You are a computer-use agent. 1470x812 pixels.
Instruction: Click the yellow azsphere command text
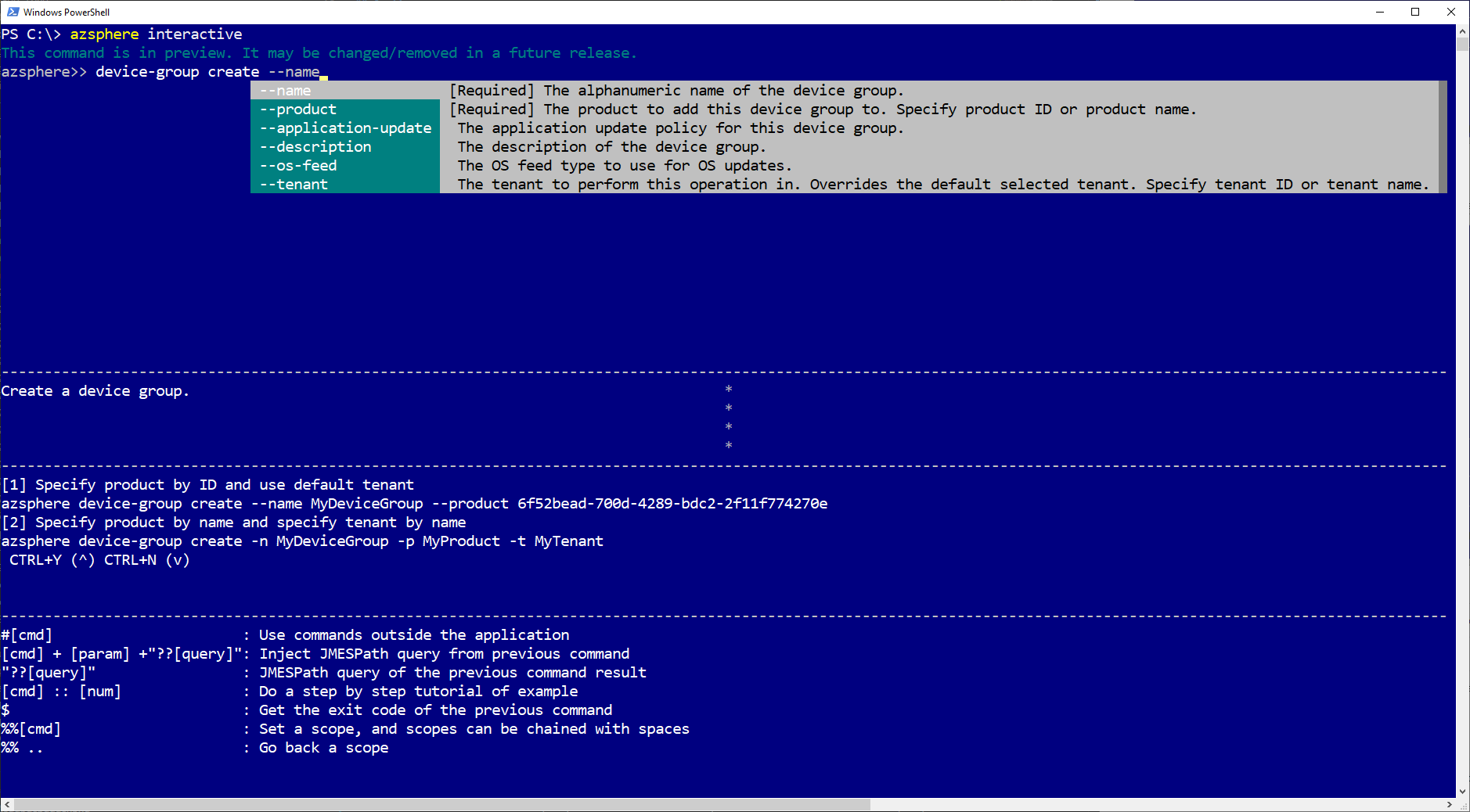[104, 34]
